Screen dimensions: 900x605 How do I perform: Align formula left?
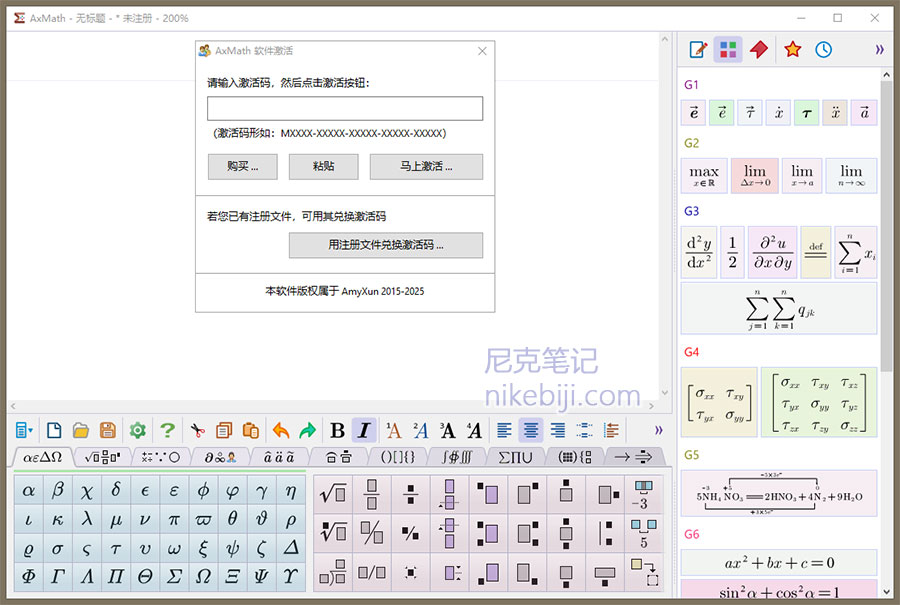tap(504, 430)
